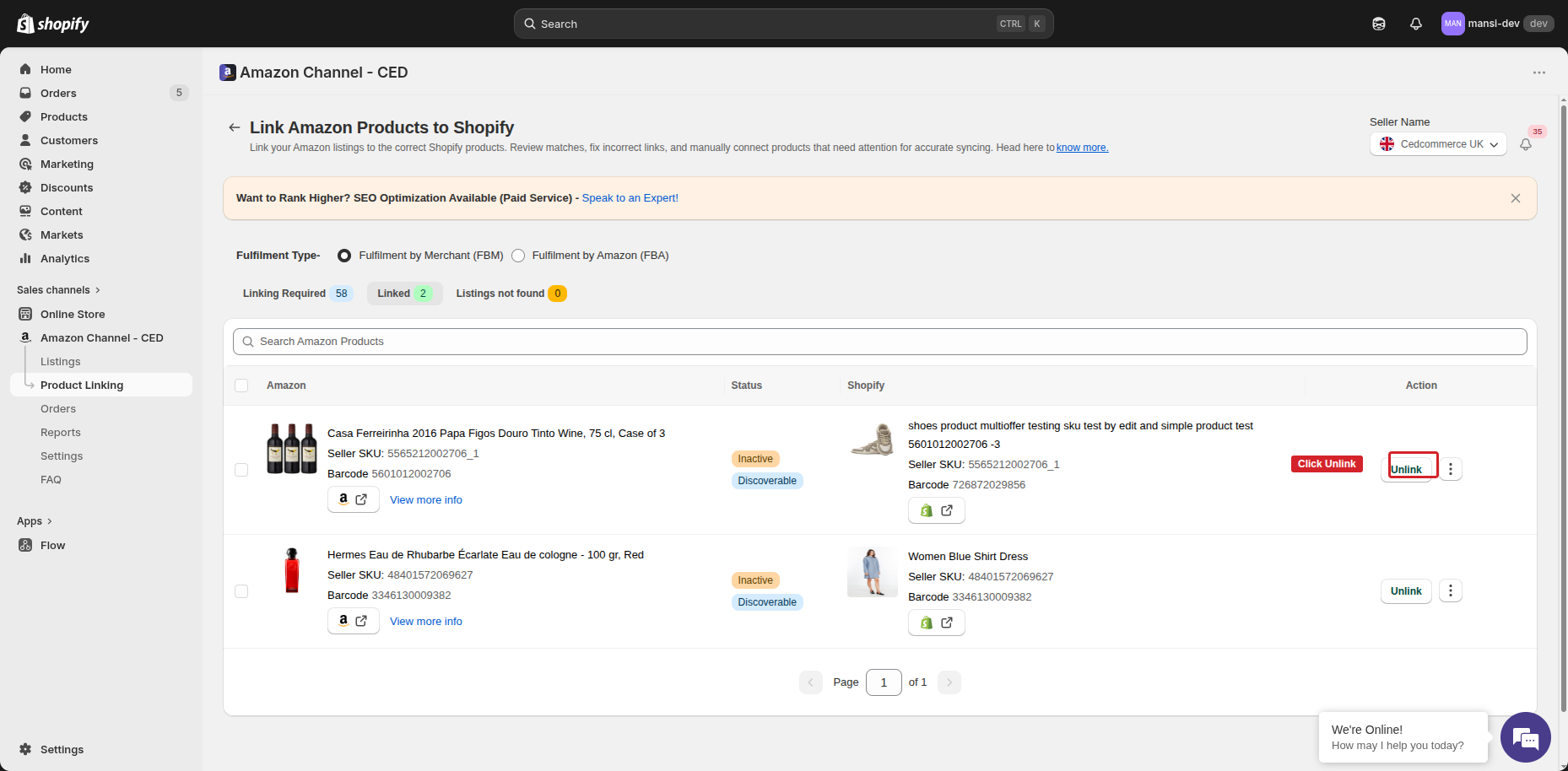Select the Casa Ferreirinha wine row checkbox
Image resolution: width=1568 pixels, height=771 pixels.
pos(241,470)
